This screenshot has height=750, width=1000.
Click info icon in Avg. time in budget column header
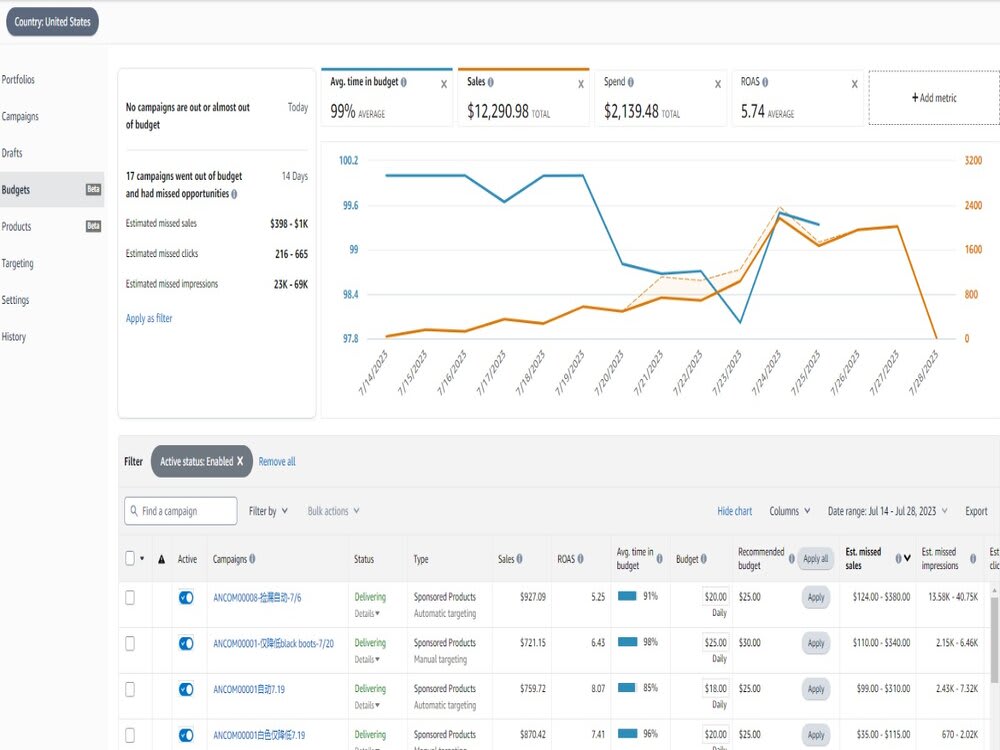click(x=659, y=559)
